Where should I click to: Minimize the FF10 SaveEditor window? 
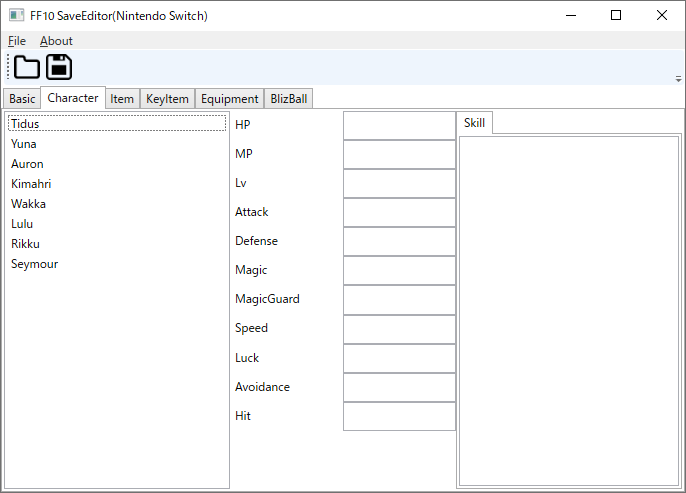coord(570,15)
